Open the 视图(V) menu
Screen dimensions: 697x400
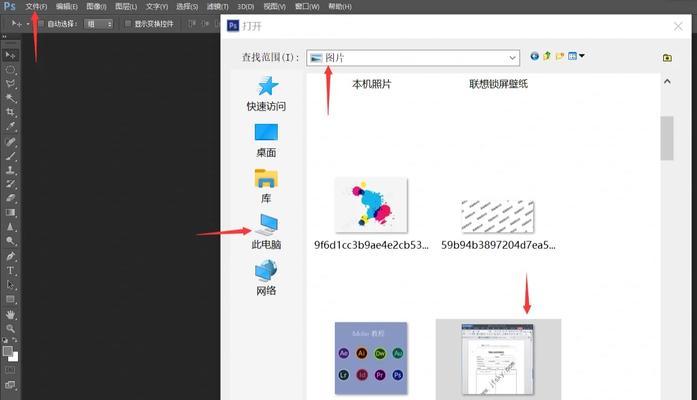pos(274,7)
